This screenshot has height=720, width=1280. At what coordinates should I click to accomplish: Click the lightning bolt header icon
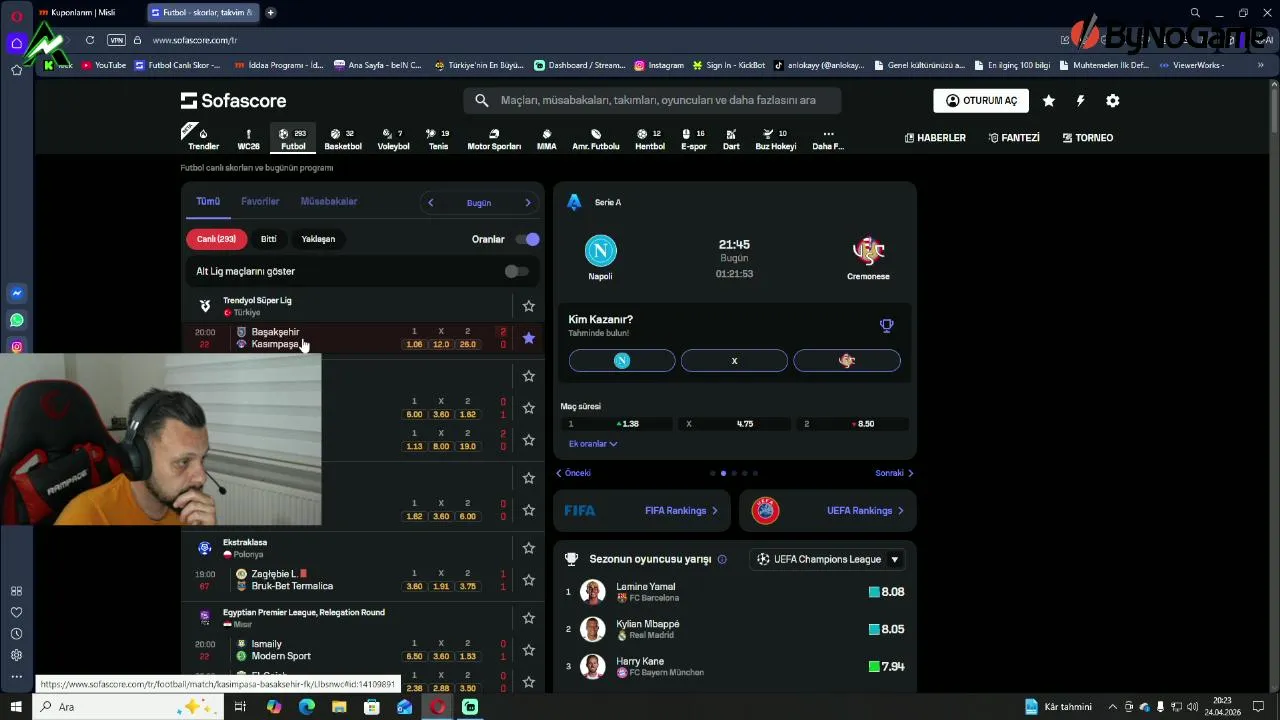(1080, 101)
